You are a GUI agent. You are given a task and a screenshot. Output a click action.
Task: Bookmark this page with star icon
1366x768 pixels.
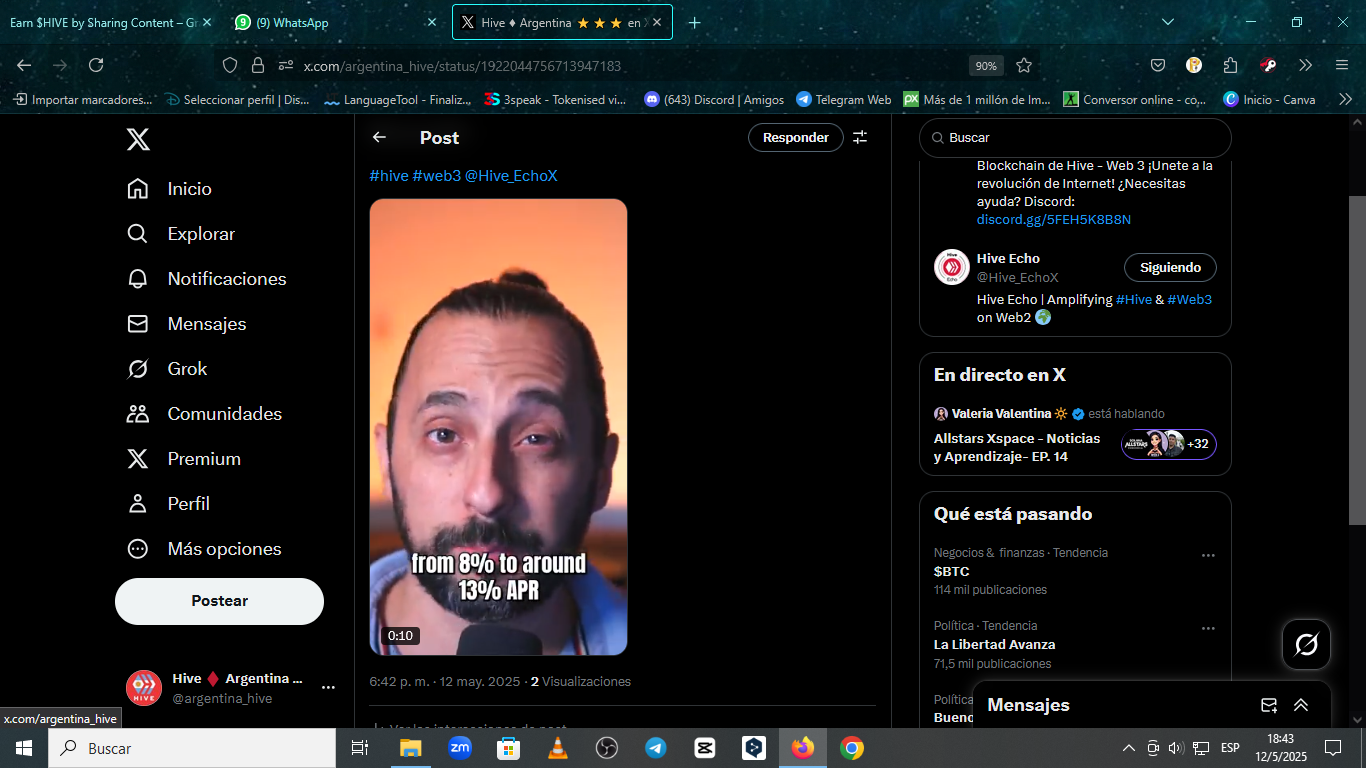[x=1024, y=65]
